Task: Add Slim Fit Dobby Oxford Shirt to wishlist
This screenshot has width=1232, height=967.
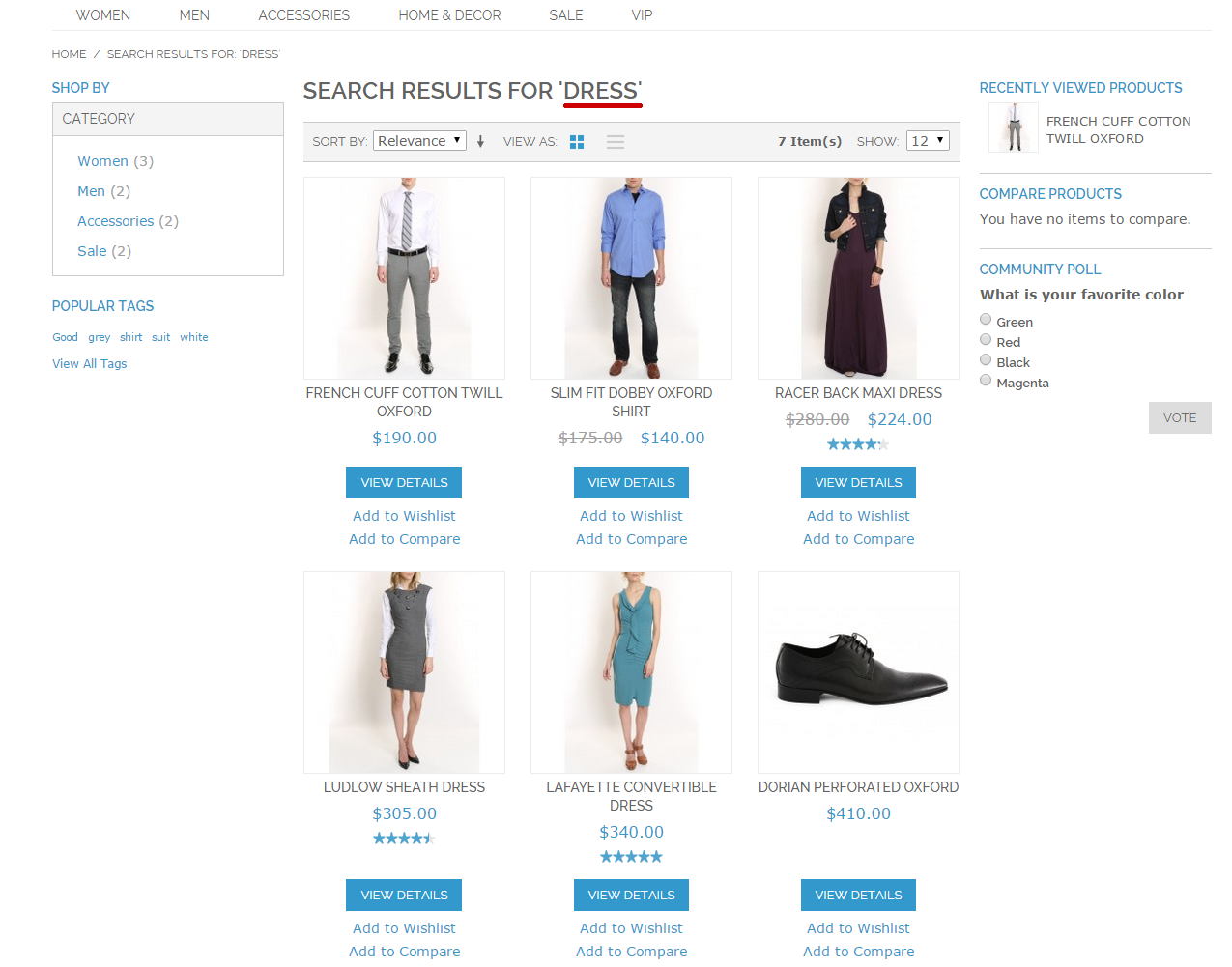Action: [631, 516]
